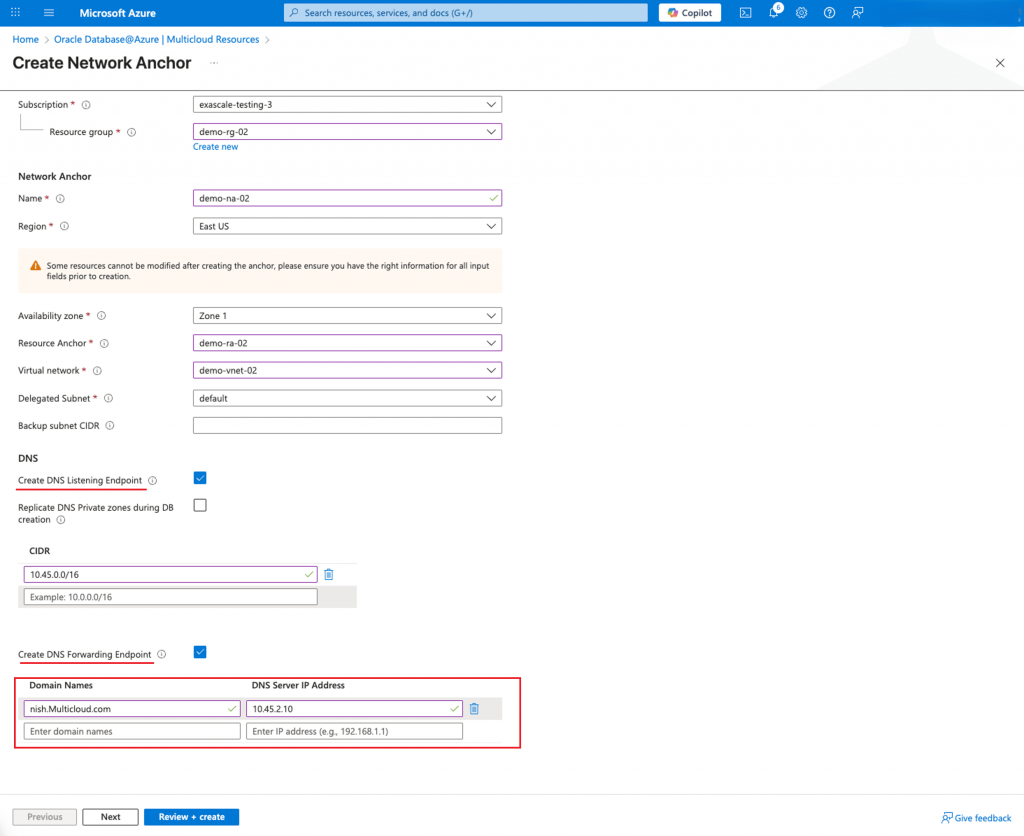Open the Region dropdown showing East US

346,226
